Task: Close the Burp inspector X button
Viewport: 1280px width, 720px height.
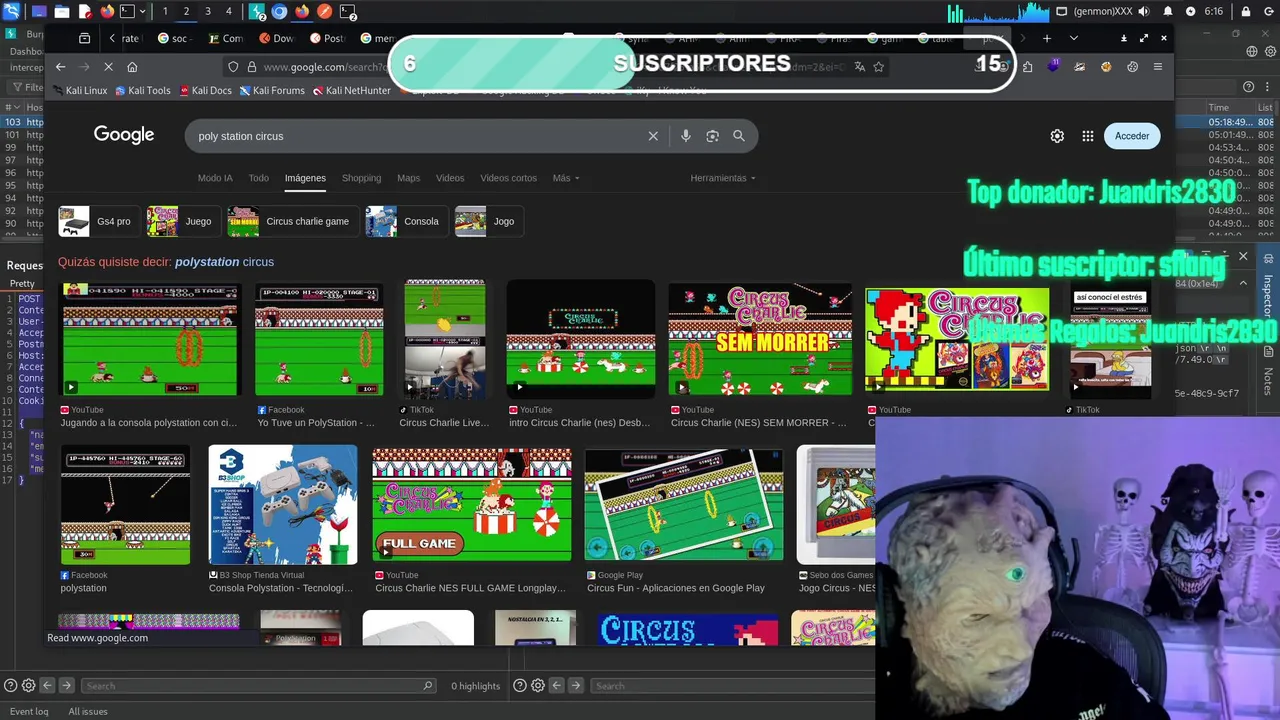Action: coord(1243,257)
